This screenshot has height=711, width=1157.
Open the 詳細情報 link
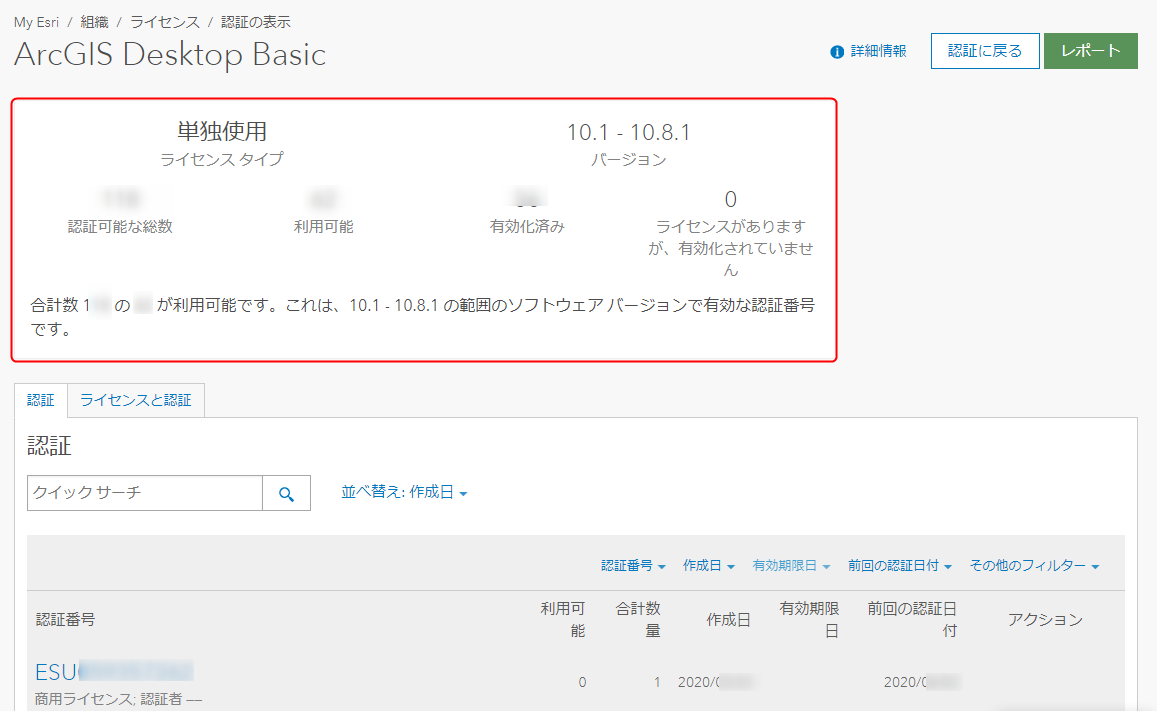[x=878, y=51]
